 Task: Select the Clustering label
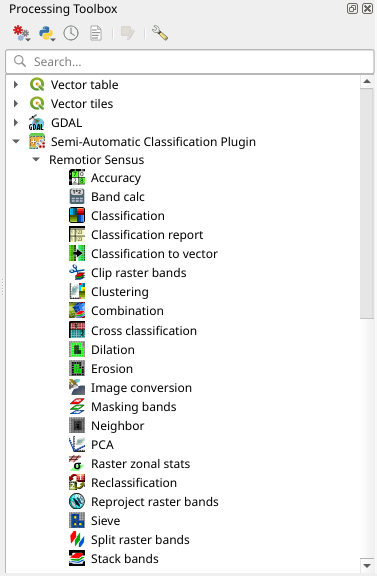[120, 292]
